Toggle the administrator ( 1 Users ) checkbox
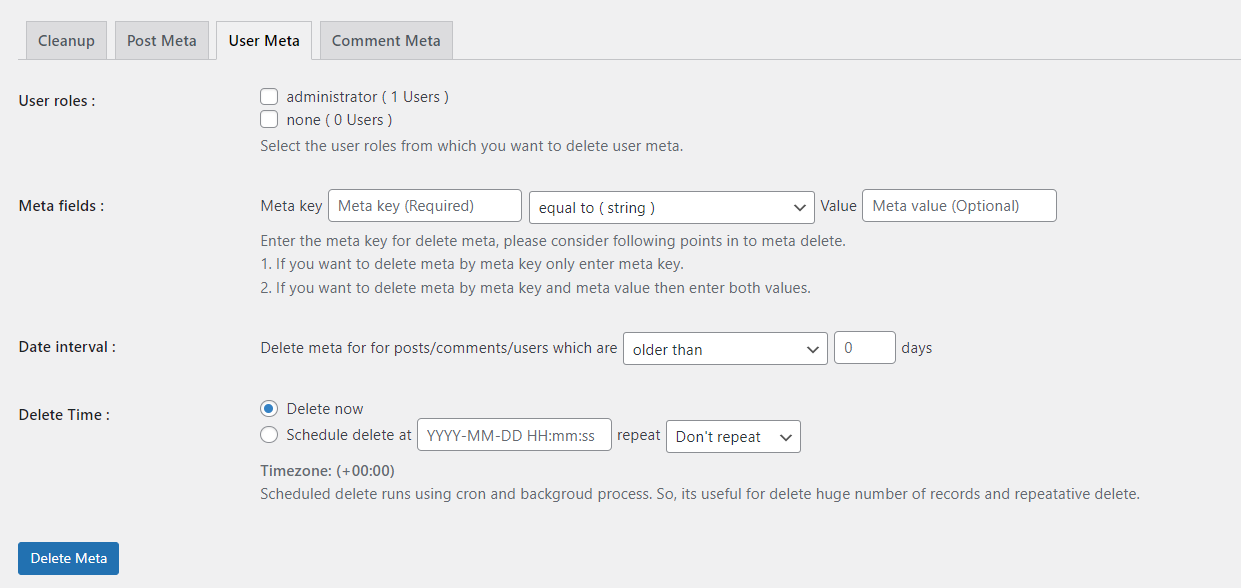 point(269,96)
